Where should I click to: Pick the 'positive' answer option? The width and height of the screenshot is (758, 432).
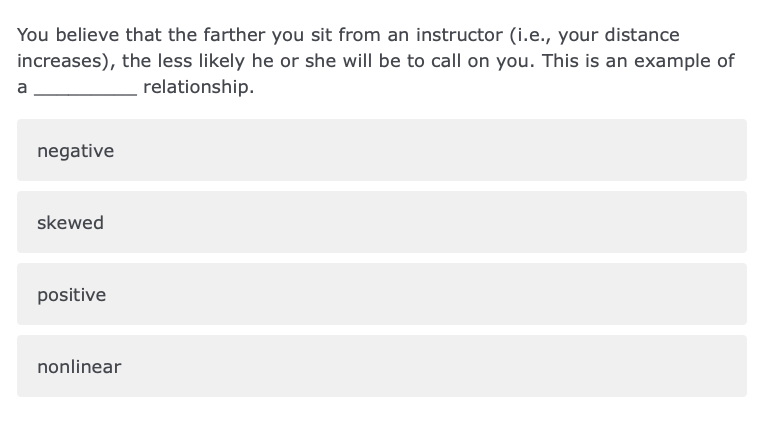coord(382,294)
